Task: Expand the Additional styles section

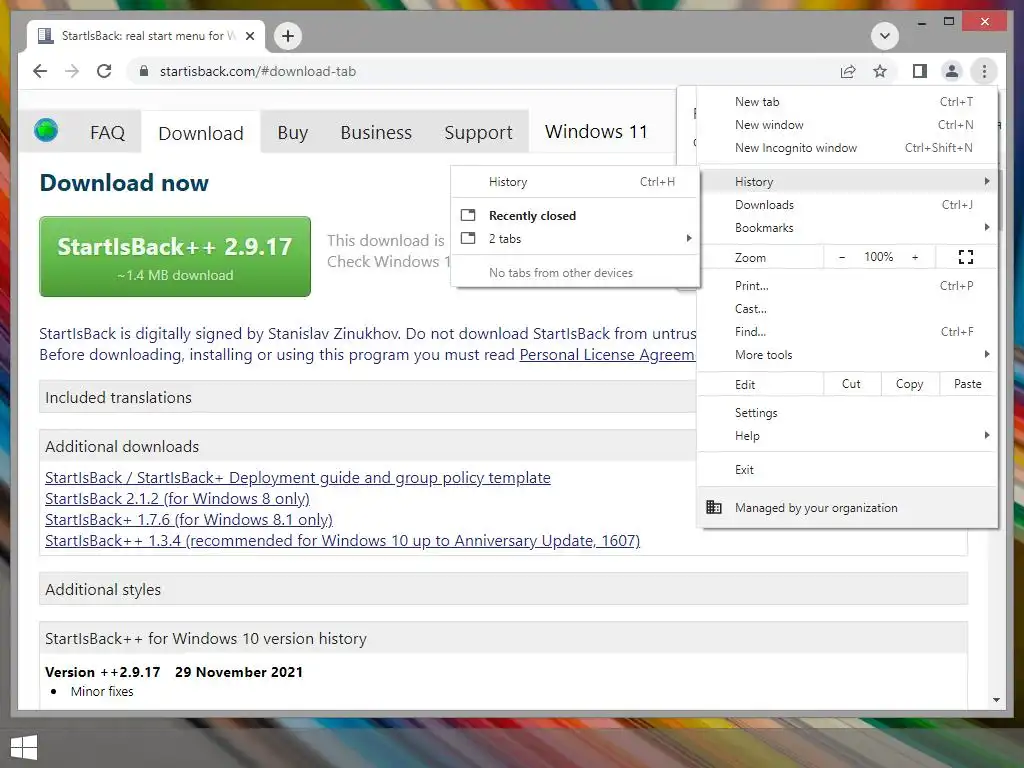Action: [x=503, y=589]
